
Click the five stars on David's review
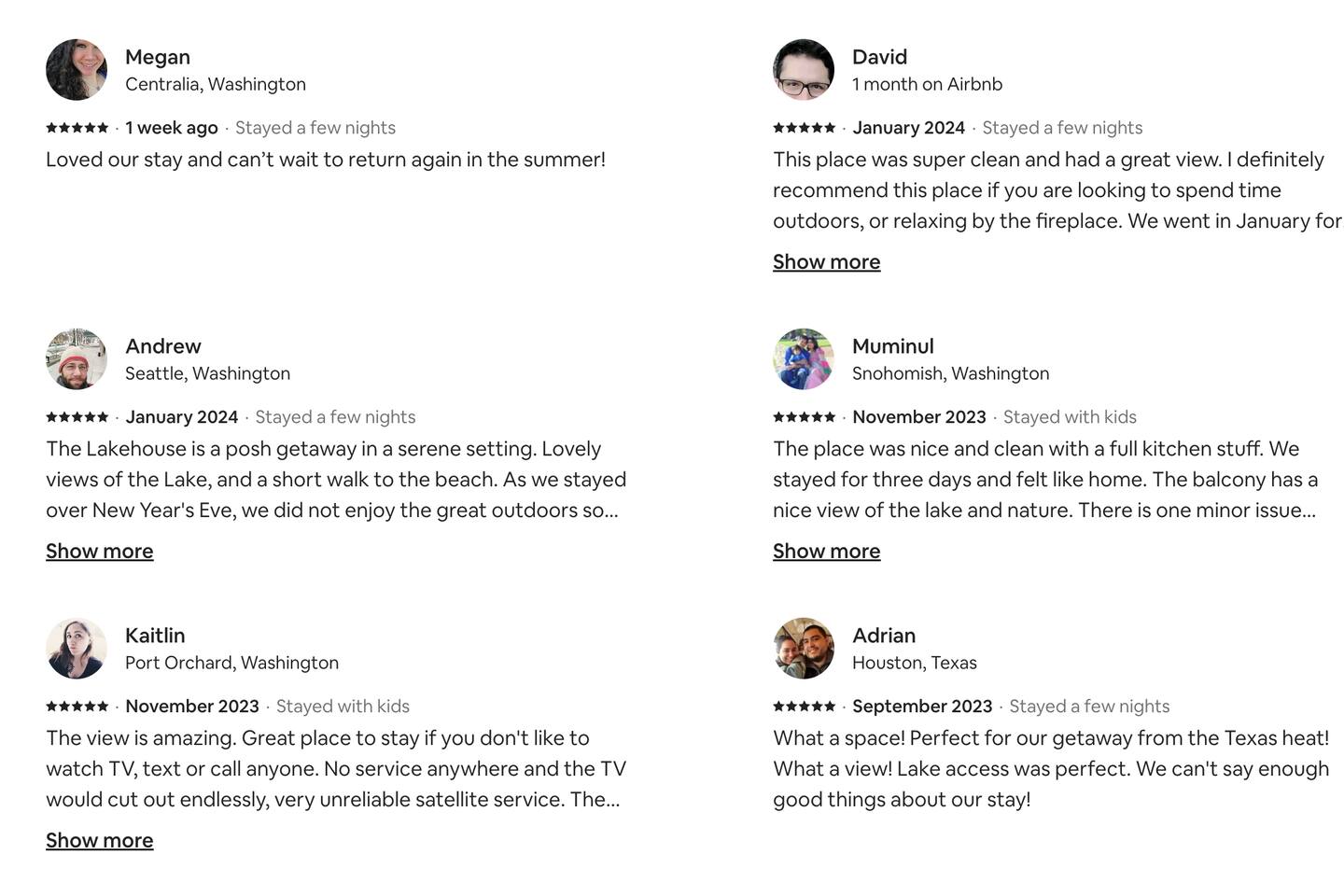click(x=804, y=128)
